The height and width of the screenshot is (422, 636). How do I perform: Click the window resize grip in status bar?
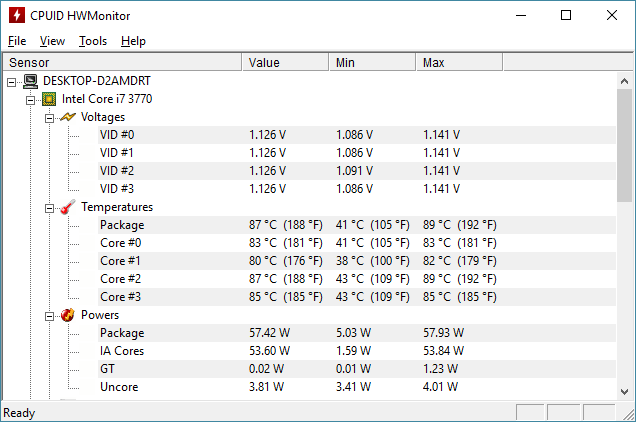[628, 414]
